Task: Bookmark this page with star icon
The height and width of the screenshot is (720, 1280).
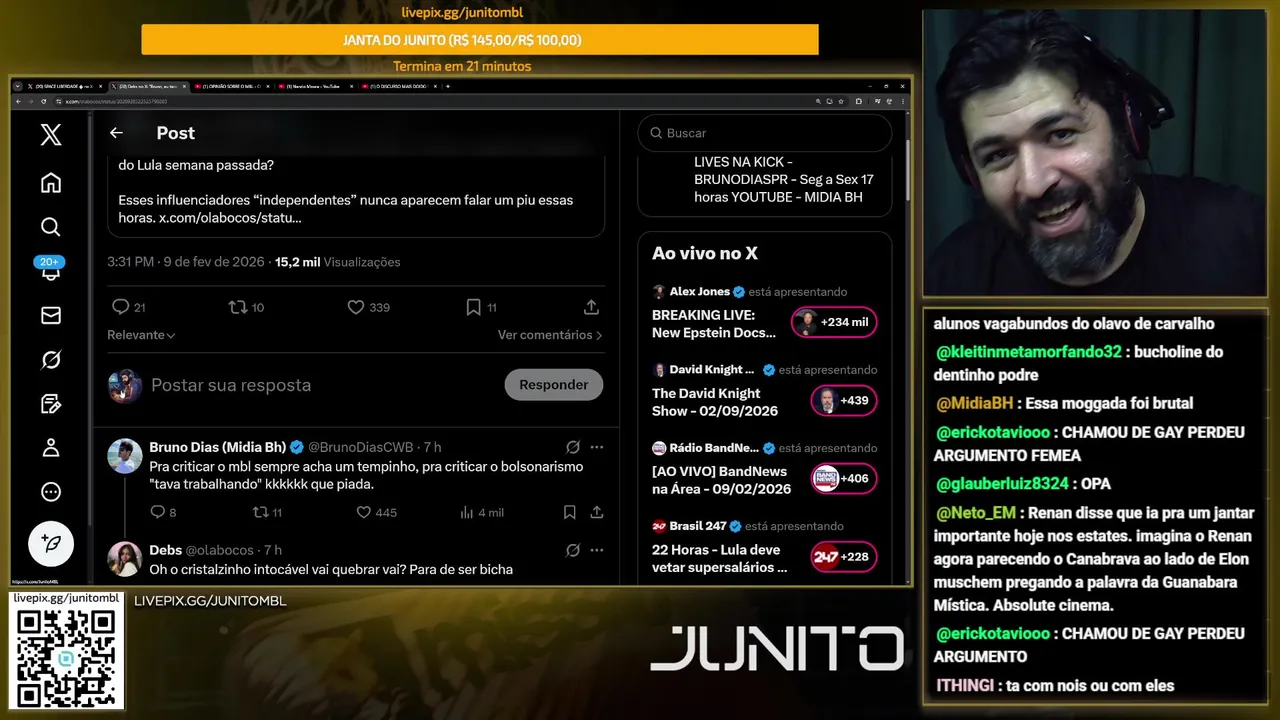Action: tap(840, 101)
